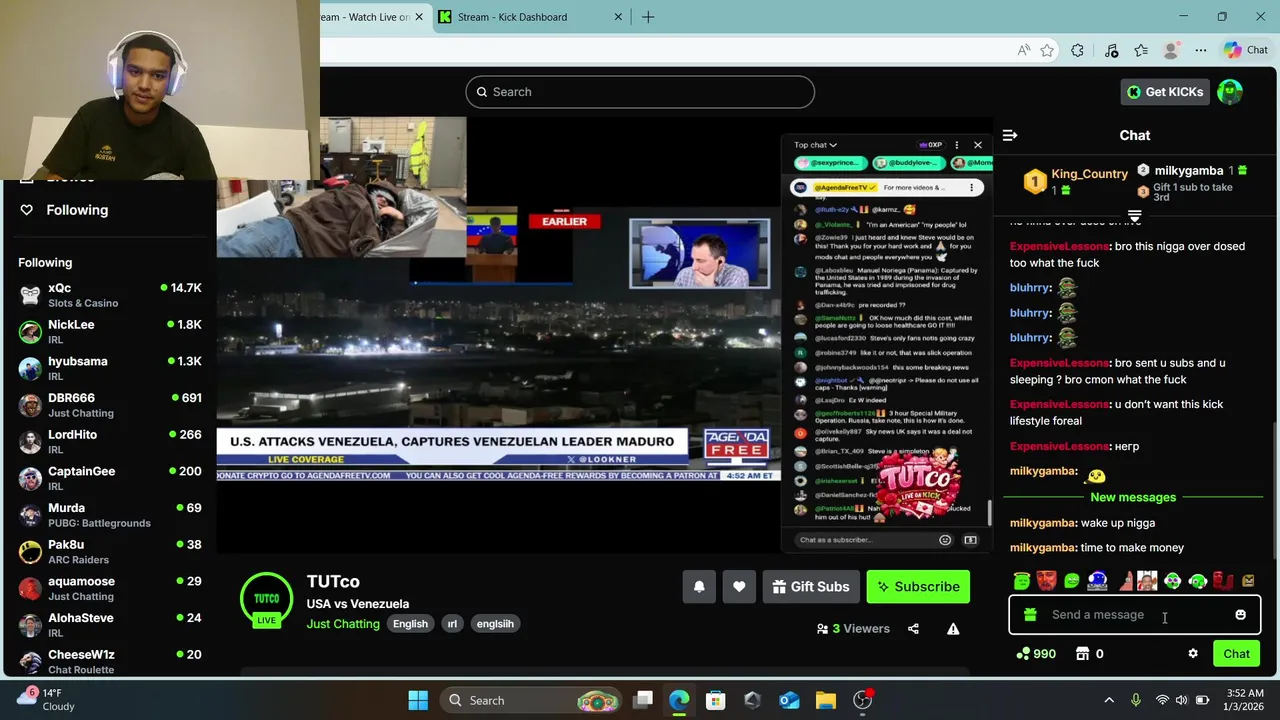Click the irl stream tag
This screenshot has height=720, width=1280.
point(452,624)
